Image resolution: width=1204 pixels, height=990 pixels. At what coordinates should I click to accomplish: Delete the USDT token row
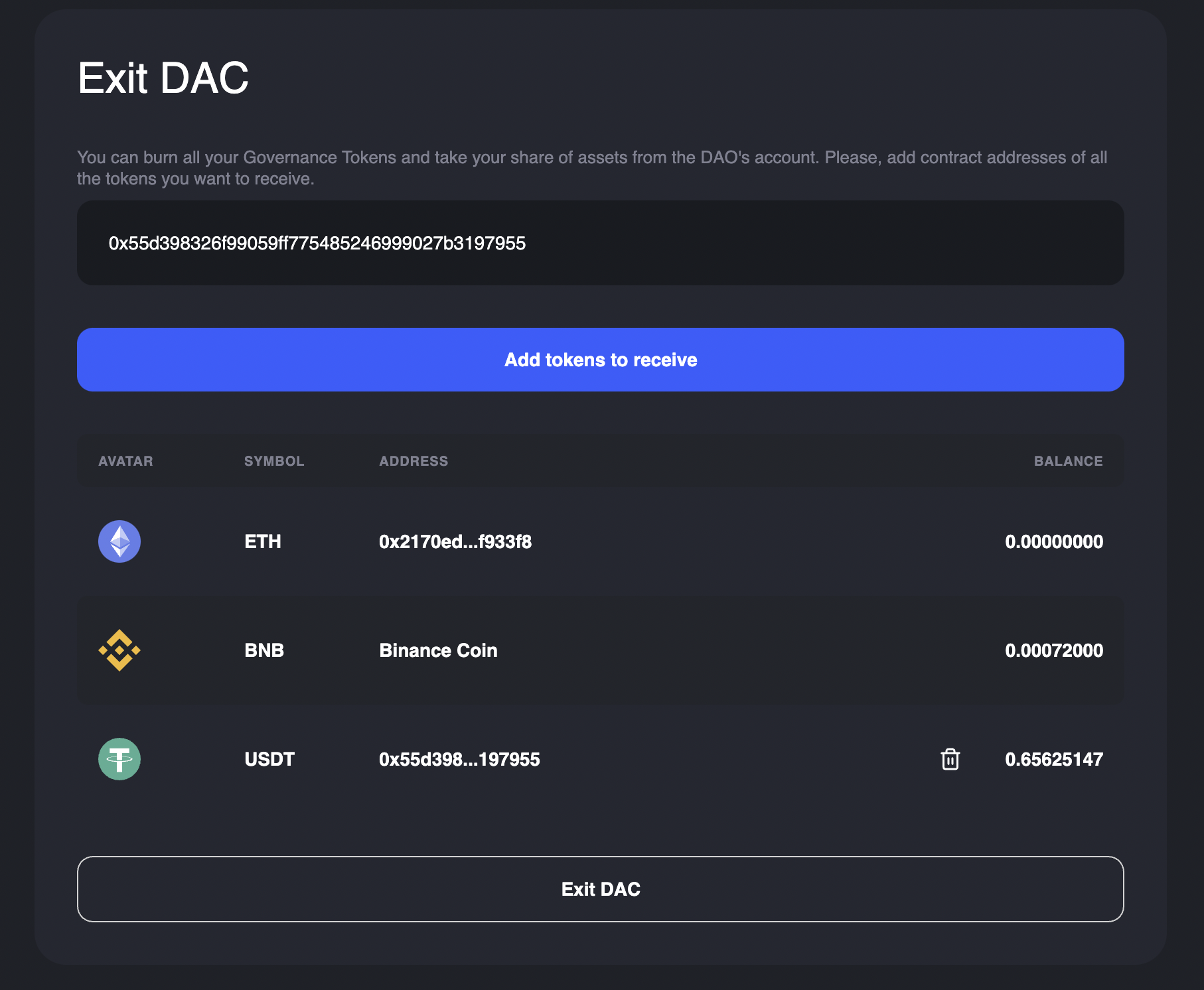pos(950,758)
